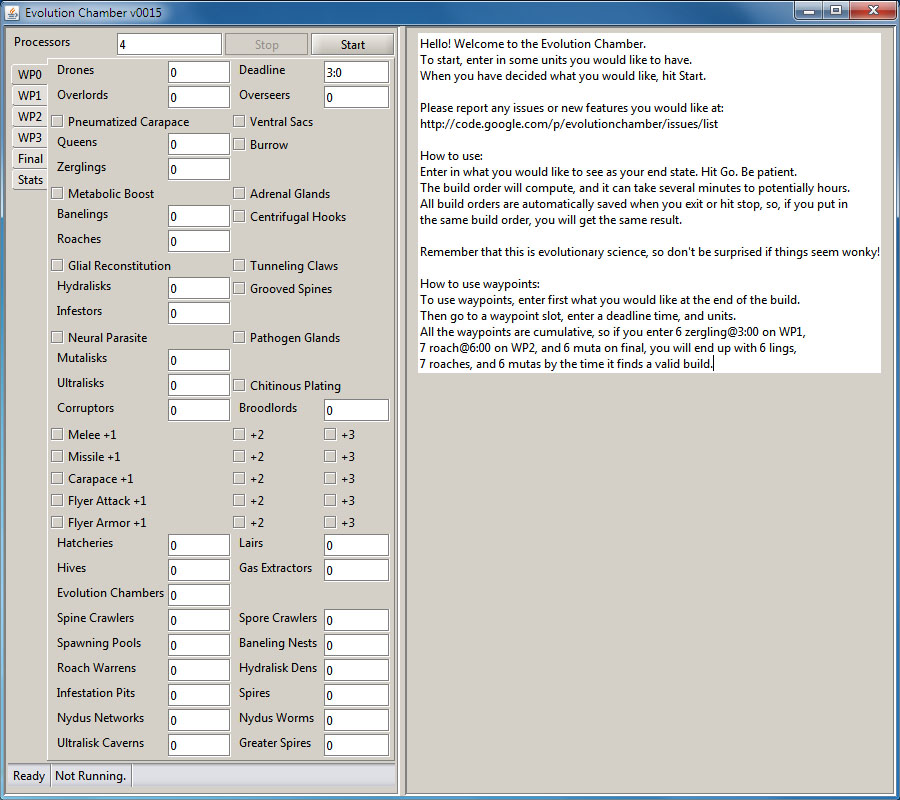This screenshot has width=900, height=800.
Task: Check the Grooved Spines upgrade
Action: [239, 289]
